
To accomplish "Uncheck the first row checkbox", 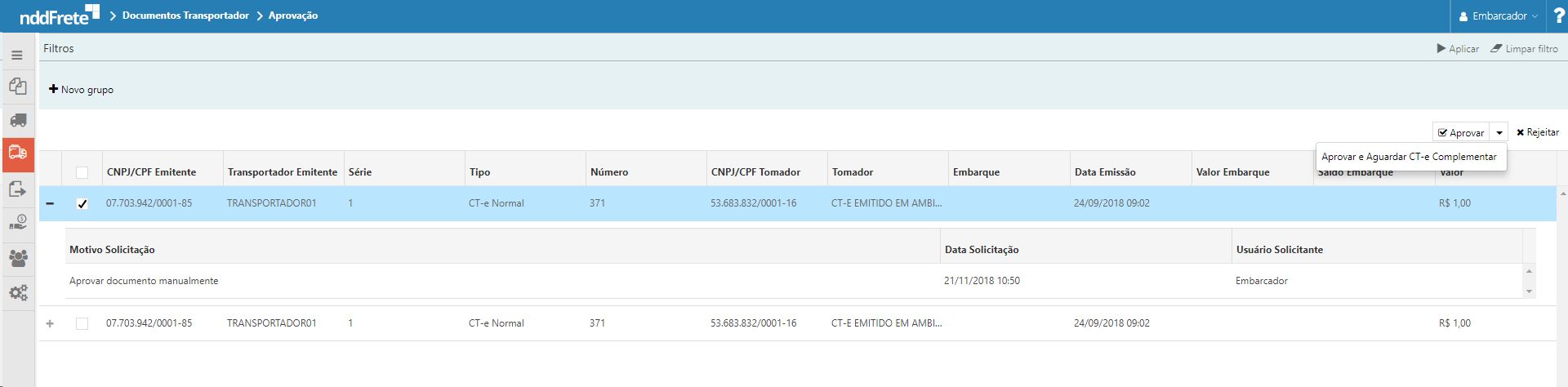I will pos(82,204).
